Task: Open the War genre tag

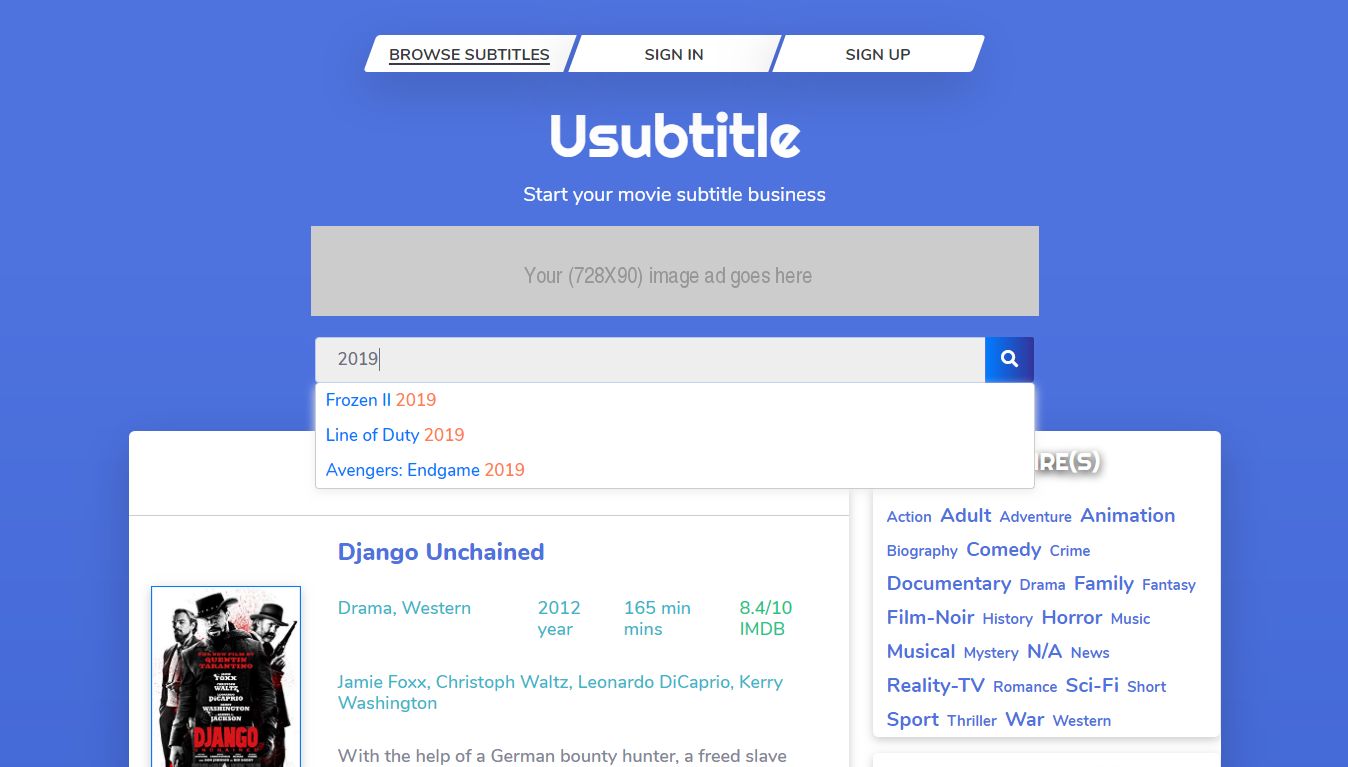Action: pos(1025,720)
